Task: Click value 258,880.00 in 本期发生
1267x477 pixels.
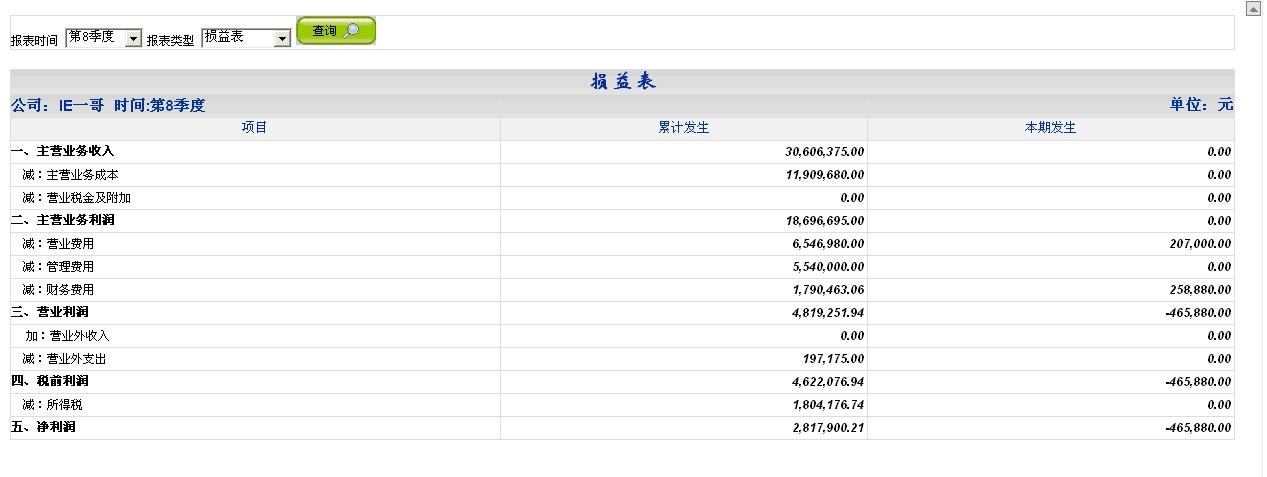Action: pos(1201,290)
